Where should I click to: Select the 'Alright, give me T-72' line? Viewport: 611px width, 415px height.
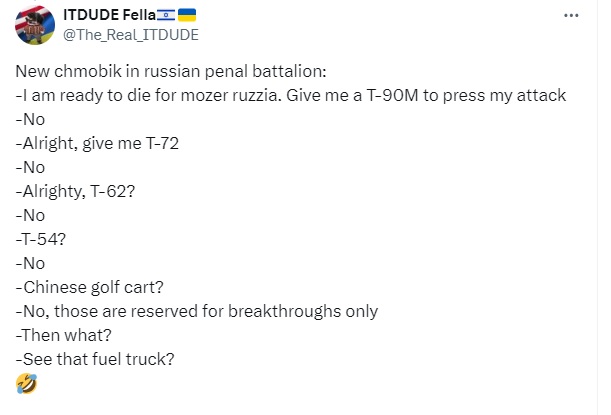point(97,143)
